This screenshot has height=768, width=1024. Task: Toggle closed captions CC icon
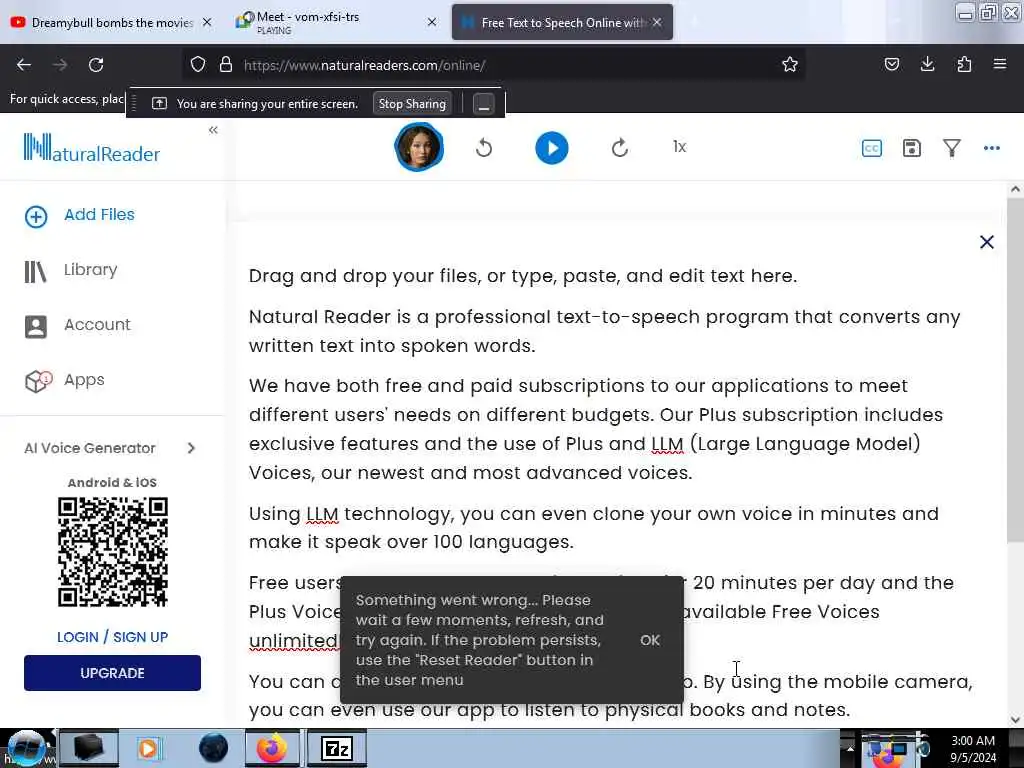872,148
